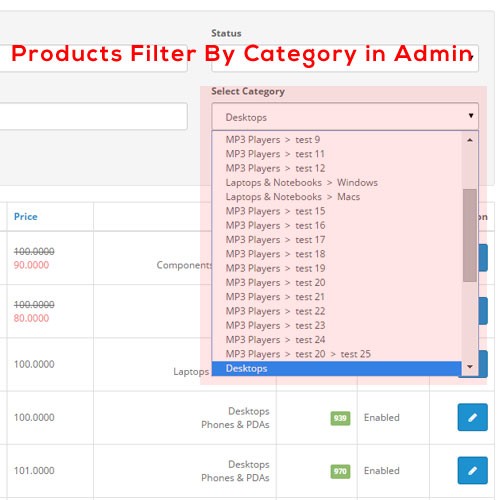This screenshot has width=500, height=500.
Task: Edit product with quantity 939
Action: [472, 417]
